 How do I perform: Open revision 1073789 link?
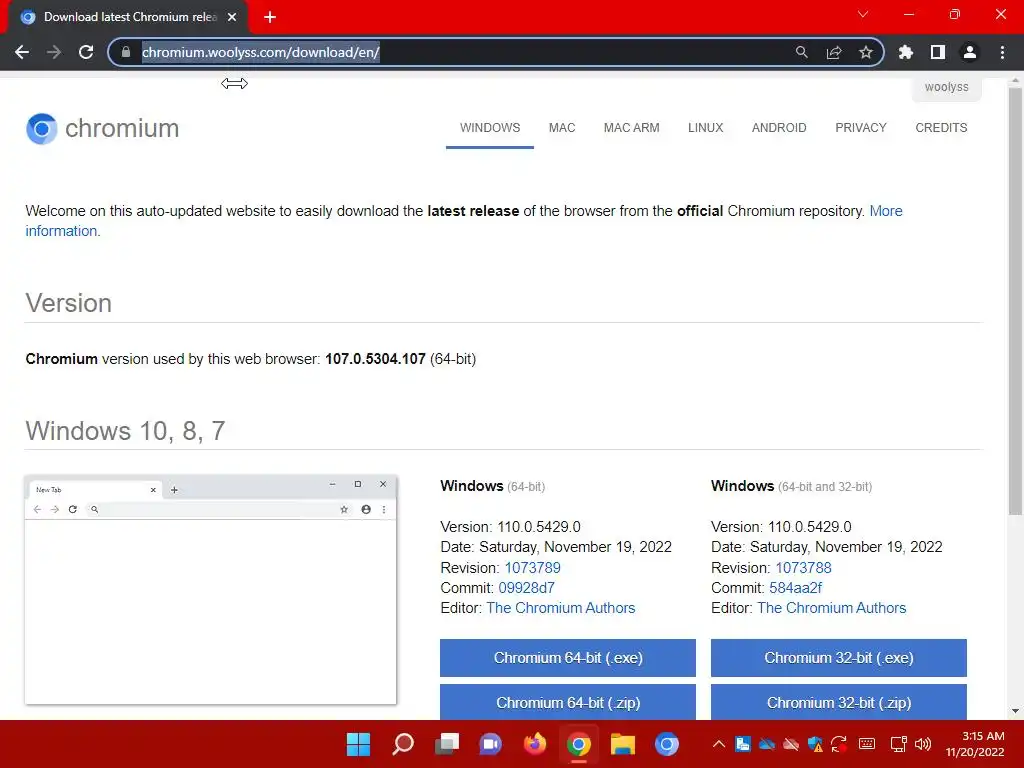pos(532,568)
